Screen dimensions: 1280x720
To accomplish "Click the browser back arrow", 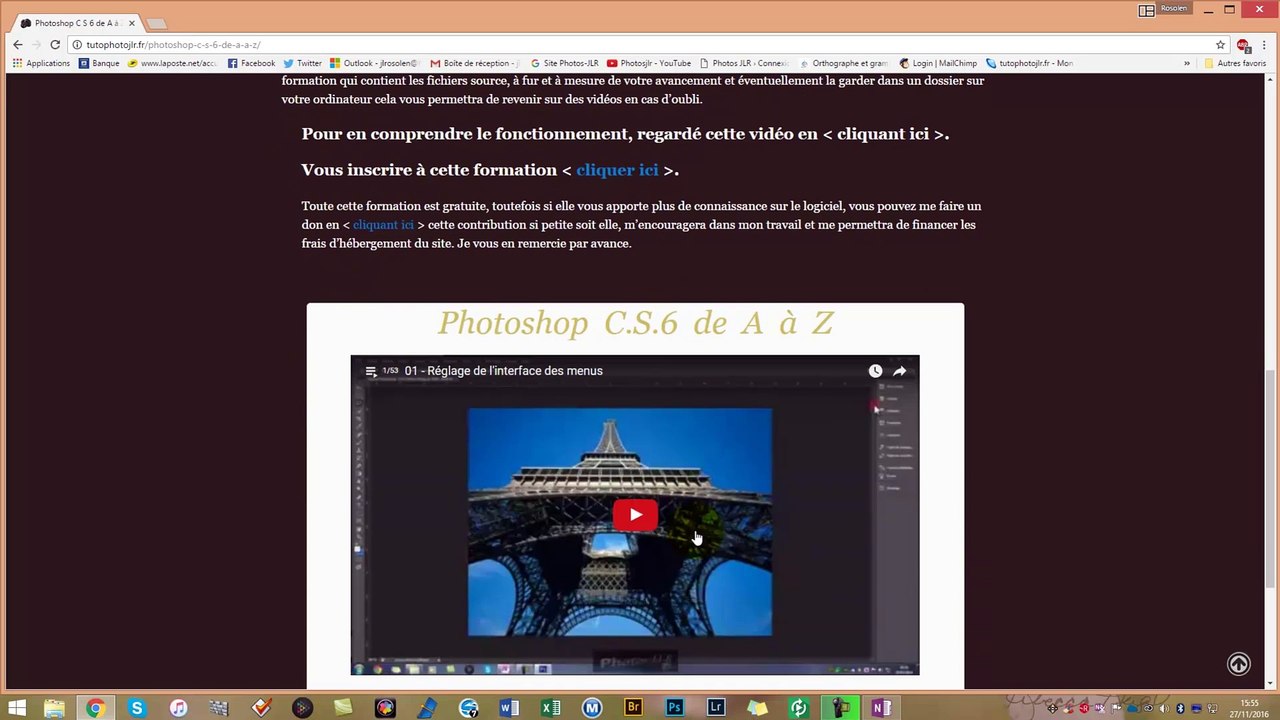I will click(x=17, y=45).
